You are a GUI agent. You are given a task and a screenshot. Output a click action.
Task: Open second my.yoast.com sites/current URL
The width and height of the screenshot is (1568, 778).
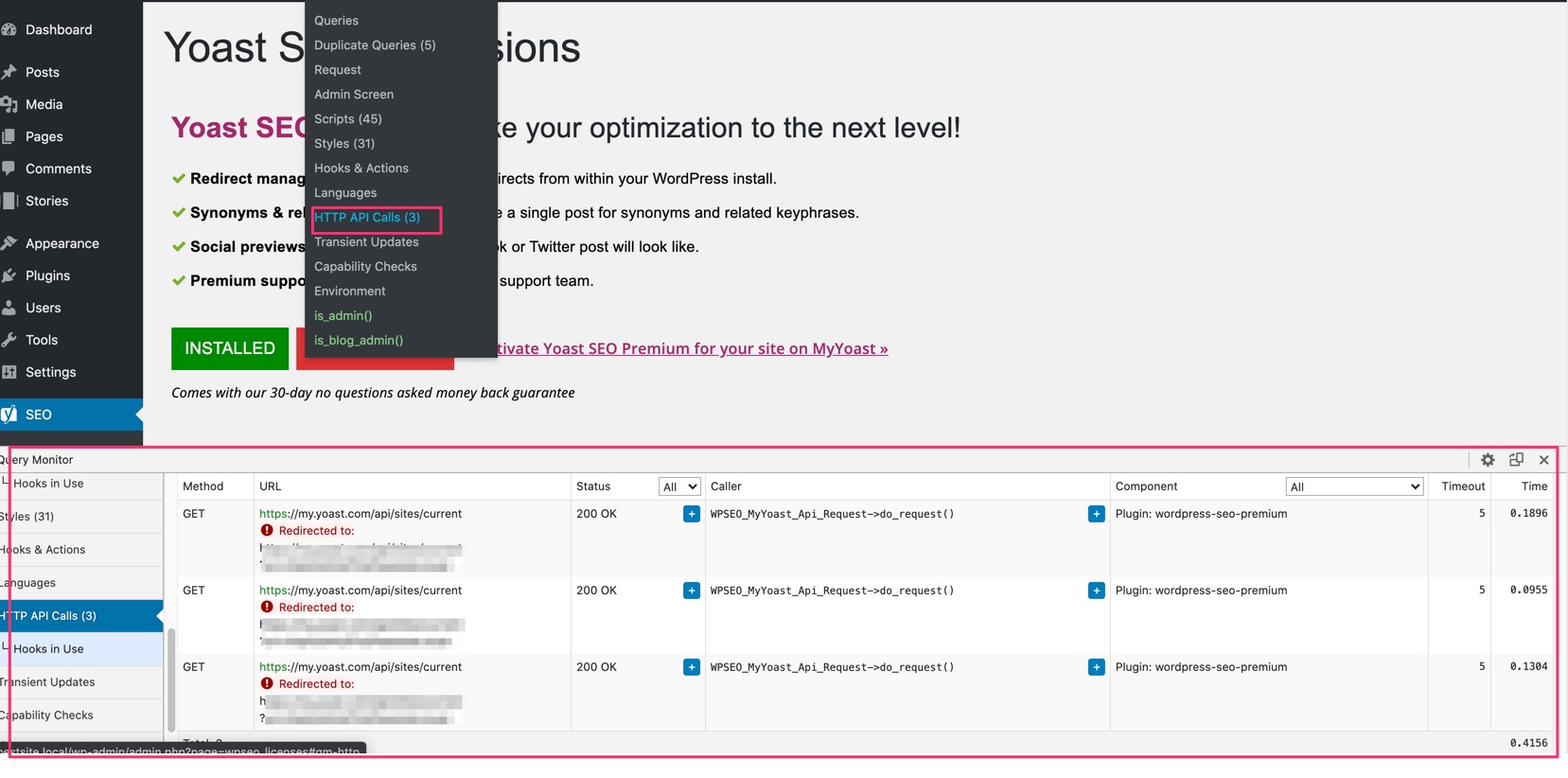pos(361,591)
